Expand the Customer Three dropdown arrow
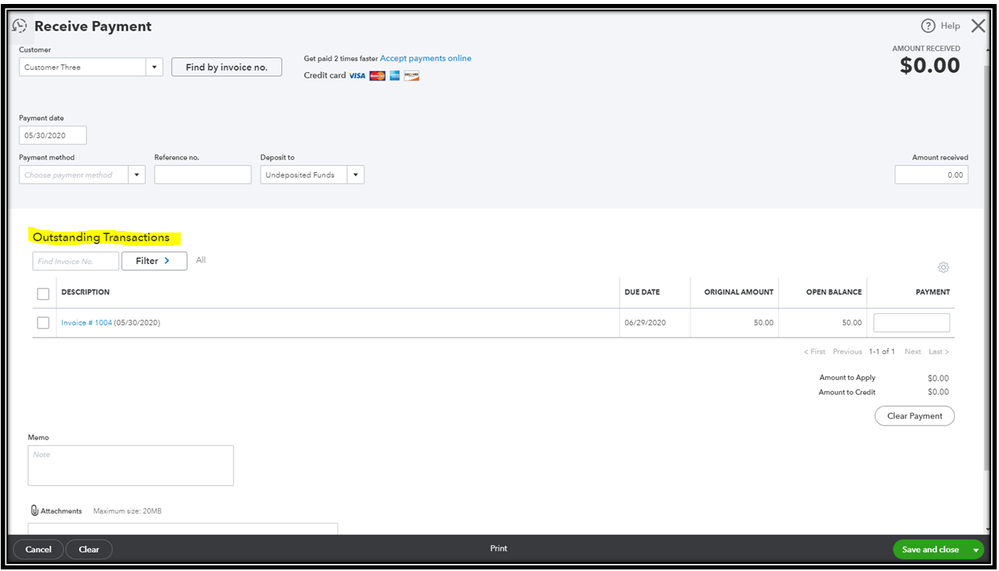 pyautogui.click(x=154, y=67)
